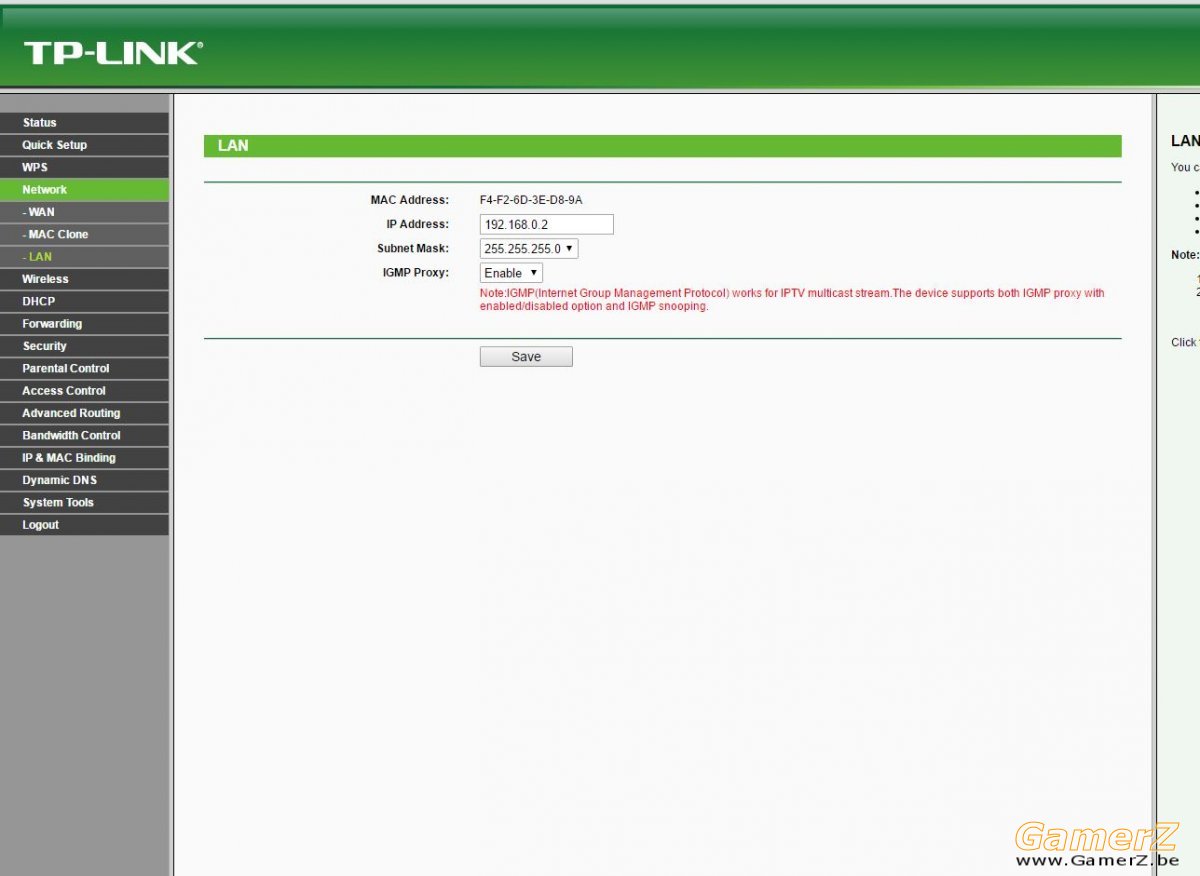Click the MAC Address label

tap(410, 200)
